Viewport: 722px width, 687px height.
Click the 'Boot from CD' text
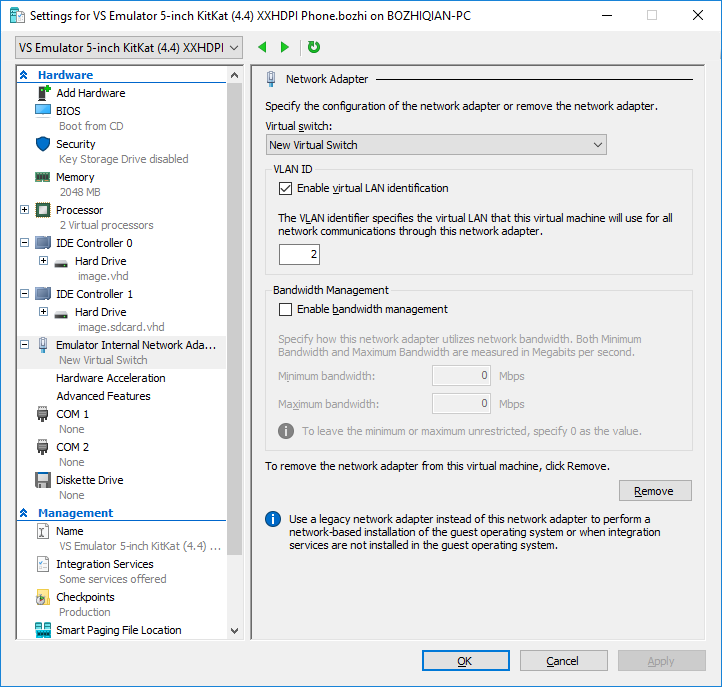point(91,126)
